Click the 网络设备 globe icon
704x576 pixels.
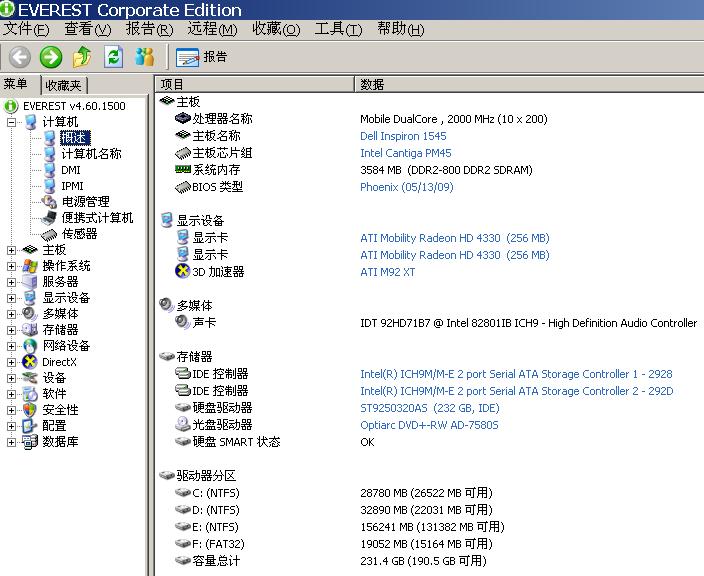click(x=30, y=346)
